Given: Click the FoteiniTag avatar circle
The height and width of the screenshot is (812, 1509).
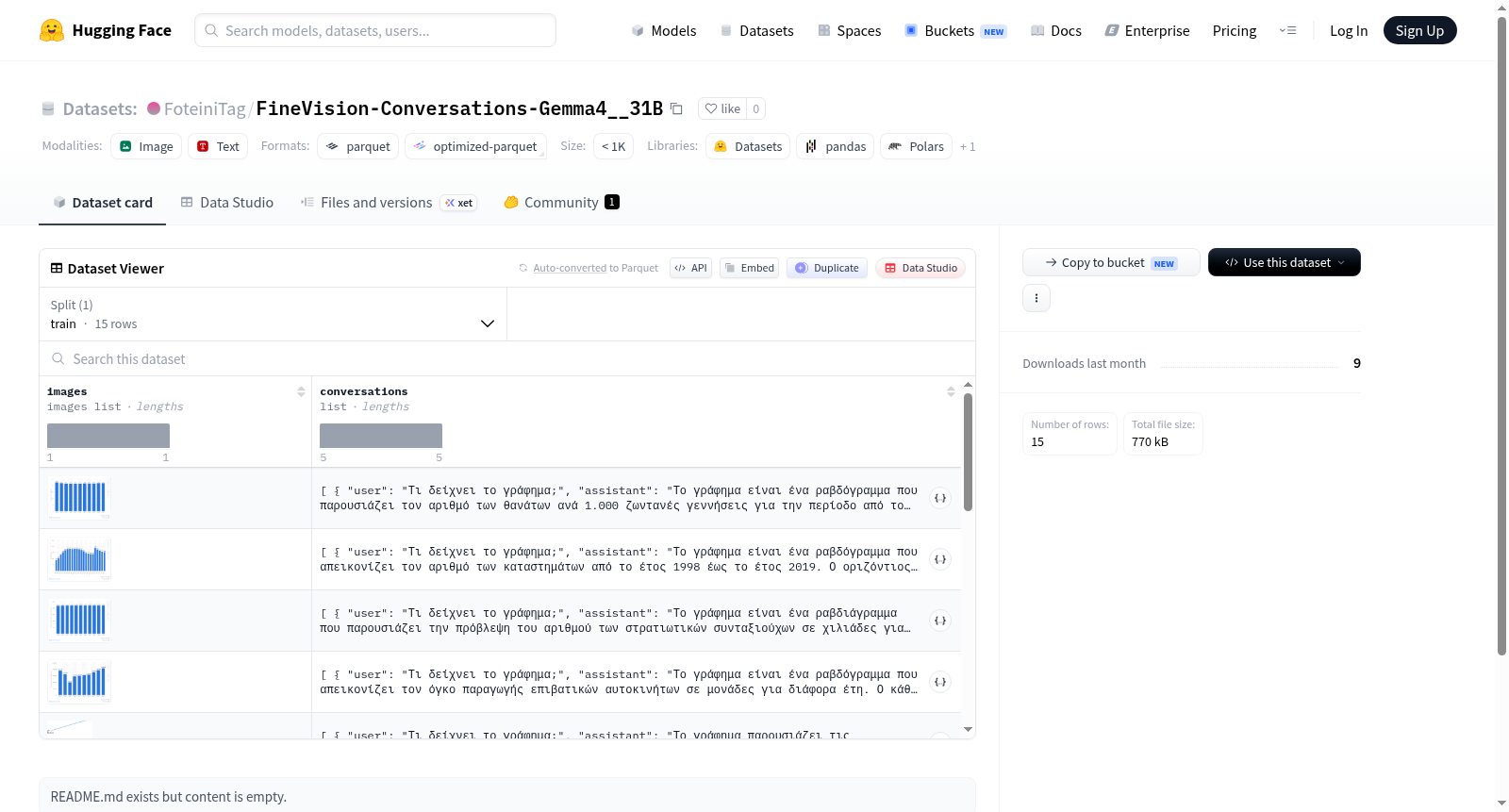Looking at the screenshot, I should pos(154,108).
